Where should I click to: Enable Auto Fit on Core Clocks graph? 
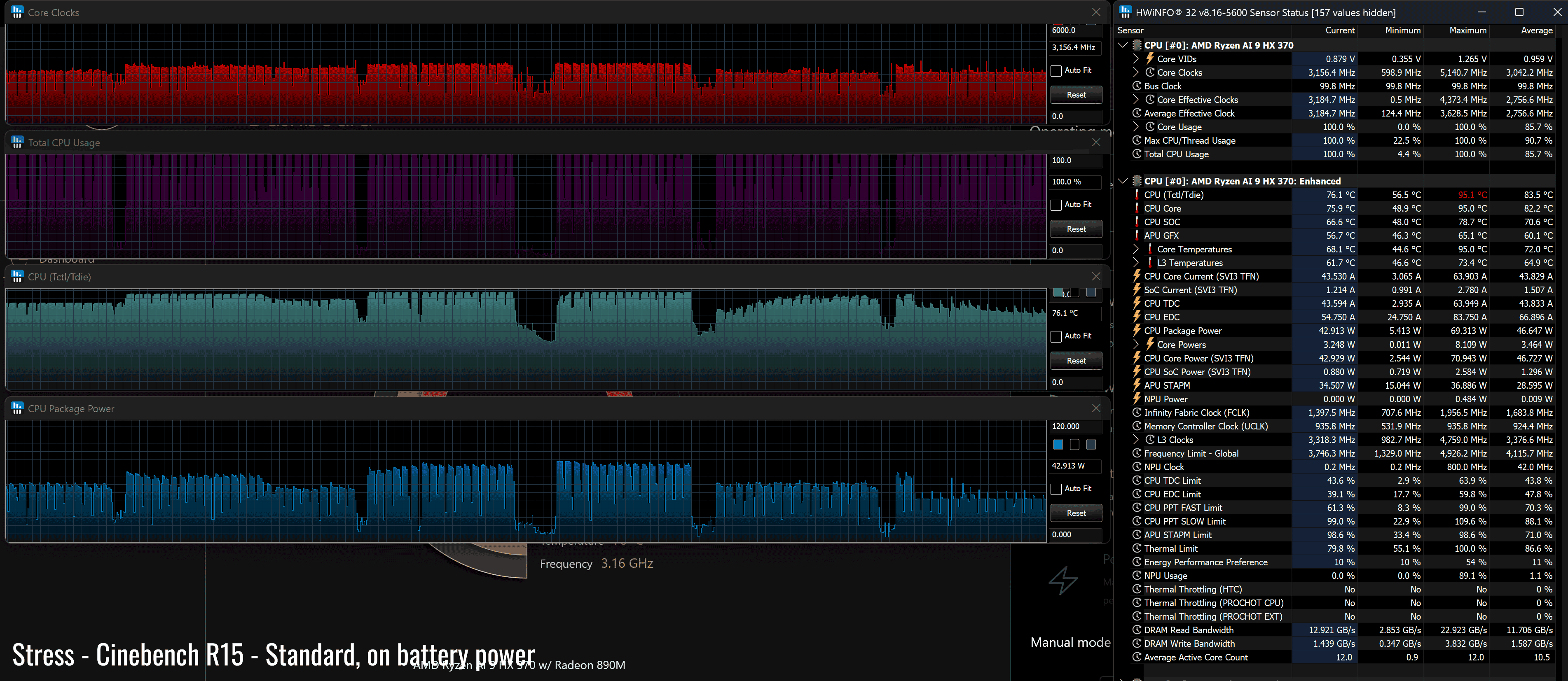[1057, 70]
